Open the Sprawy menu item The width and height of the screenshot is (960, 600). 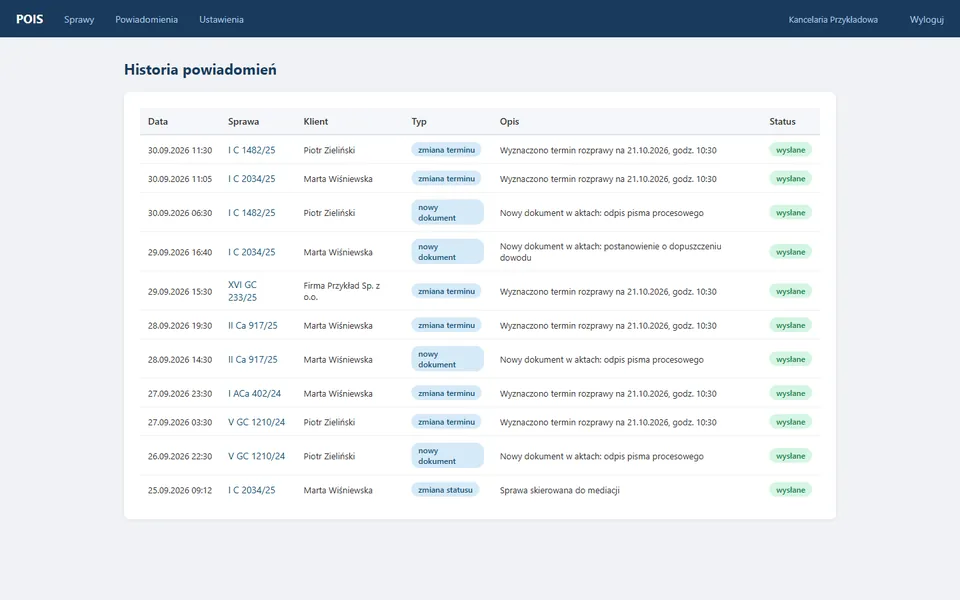point(79,20)
